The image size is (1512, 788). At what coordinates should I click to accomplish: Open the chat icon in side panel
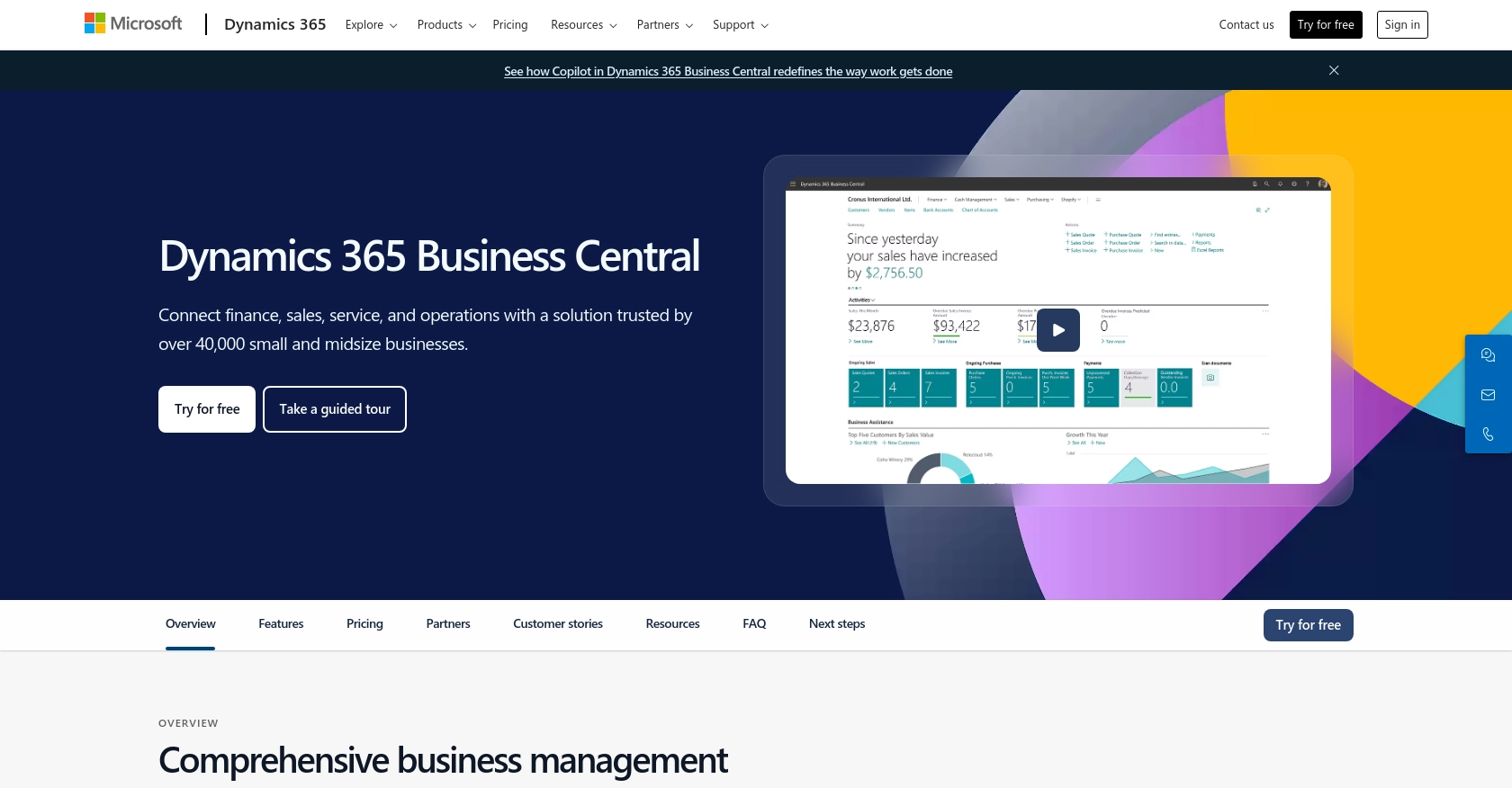[1488, 355]
